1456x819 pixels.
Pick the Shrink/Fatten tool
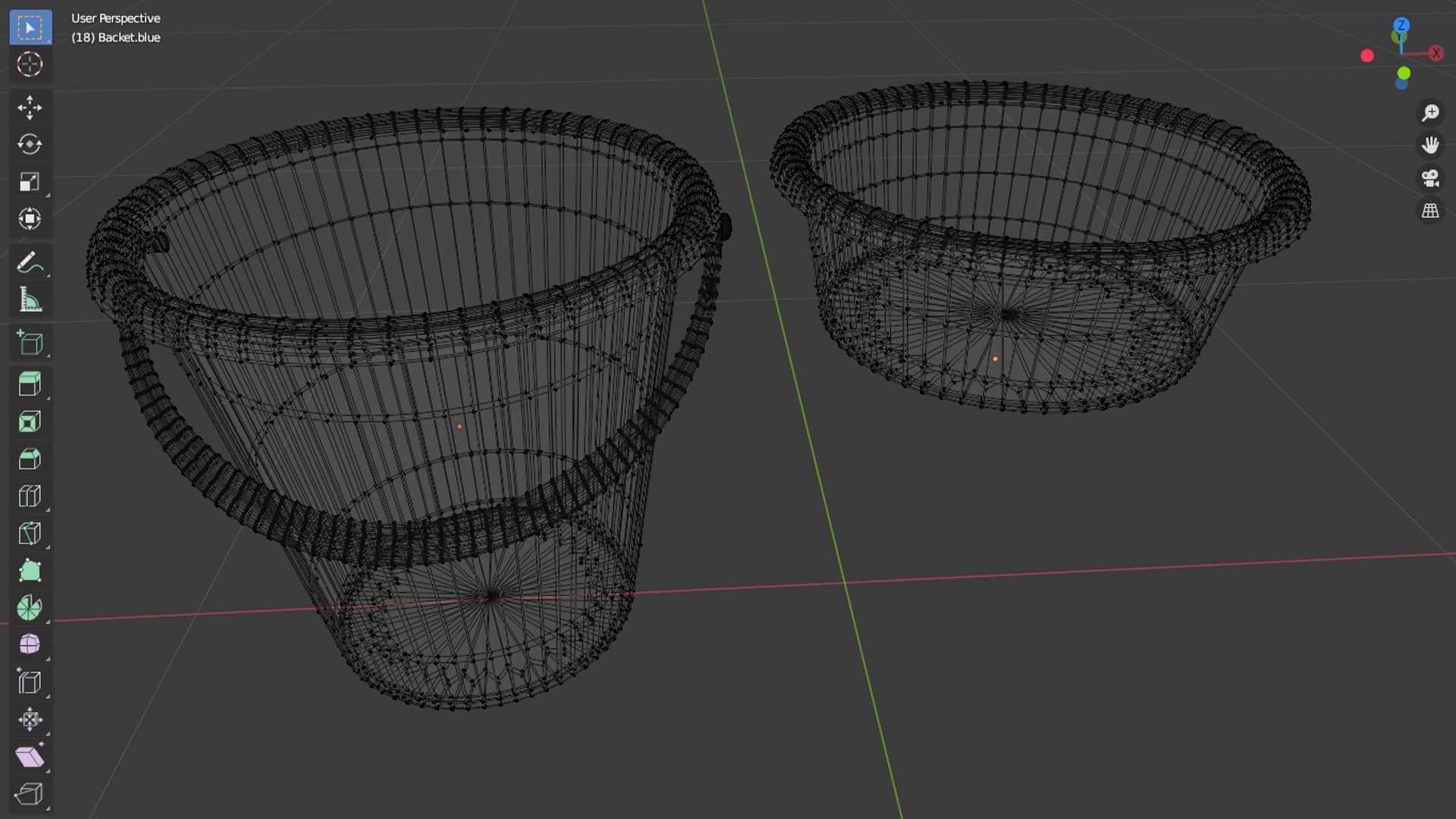[x=30, y=719]
